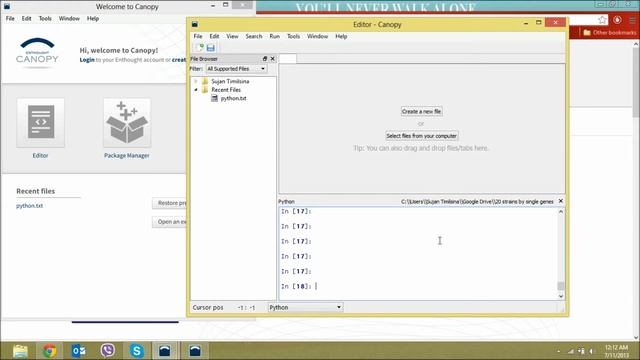The image size is (640, 360).
Task: Click the Login link in Welcome window
Action: coord(87,60)
